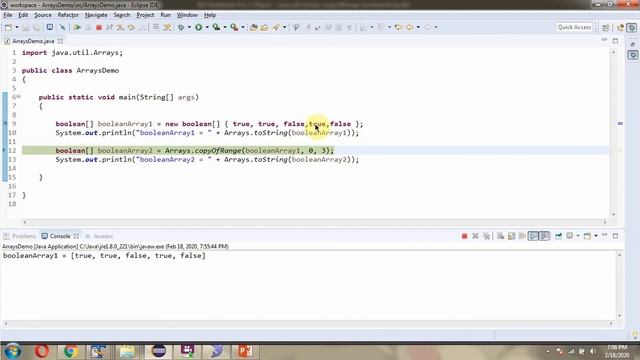Image resolution: width=640 pixels, height=360 pixels.
Task: Close the ArraysDemo.java editor tab
Action: (60, 41)
